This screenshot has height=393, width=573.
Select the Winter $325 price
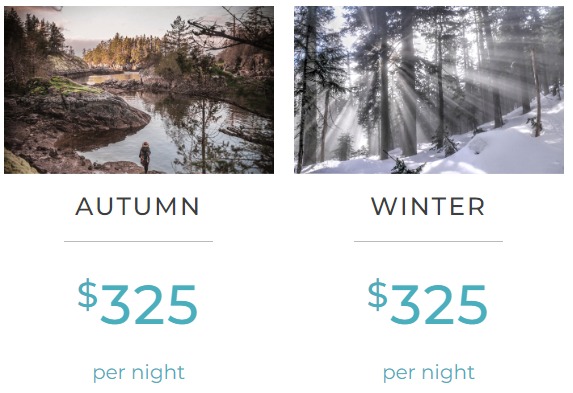pyautogui.click(x=428, y=302)
